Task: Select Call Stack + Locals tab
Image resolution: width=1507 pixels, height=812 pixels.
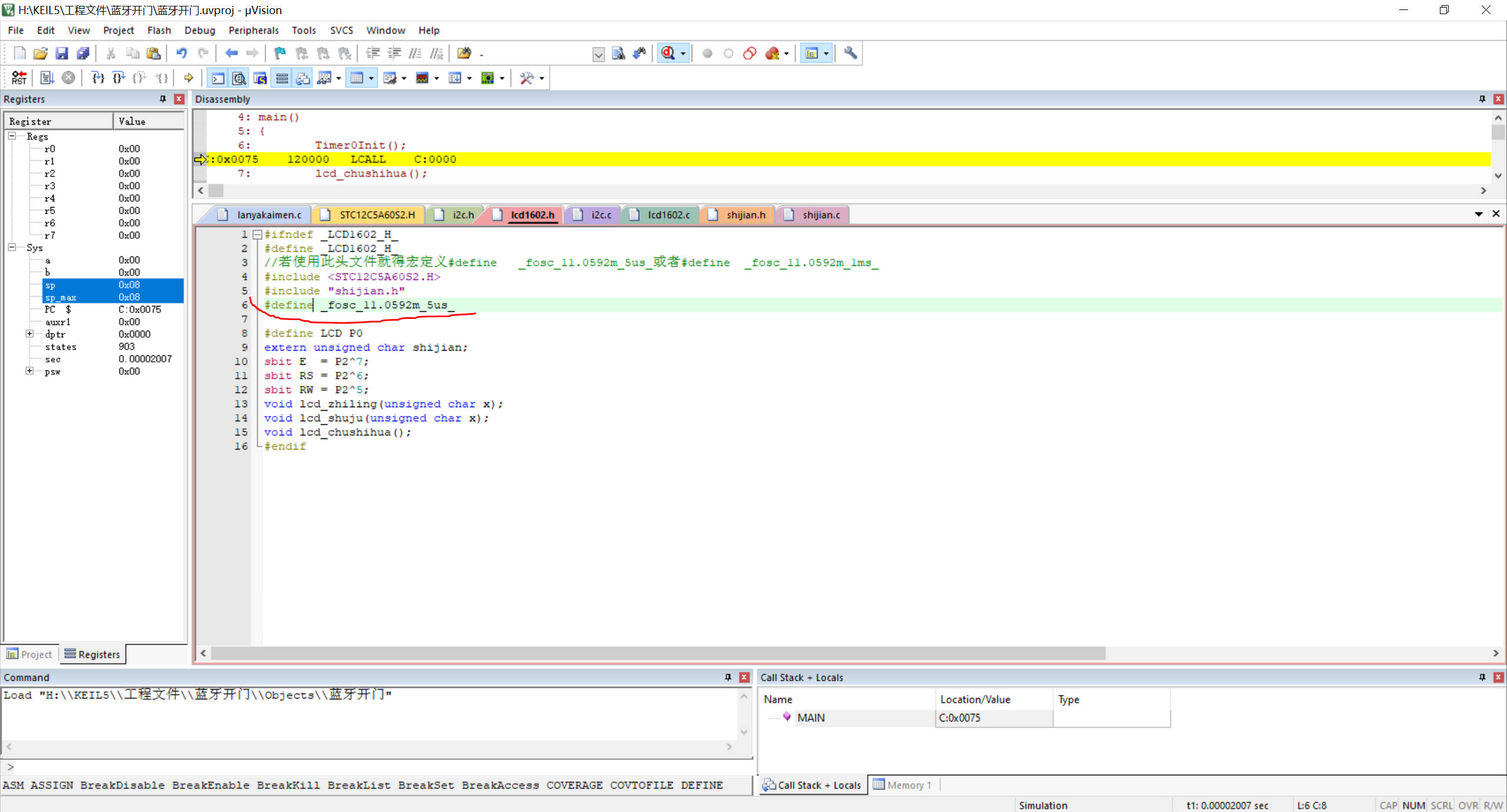Action: point(812,785)
